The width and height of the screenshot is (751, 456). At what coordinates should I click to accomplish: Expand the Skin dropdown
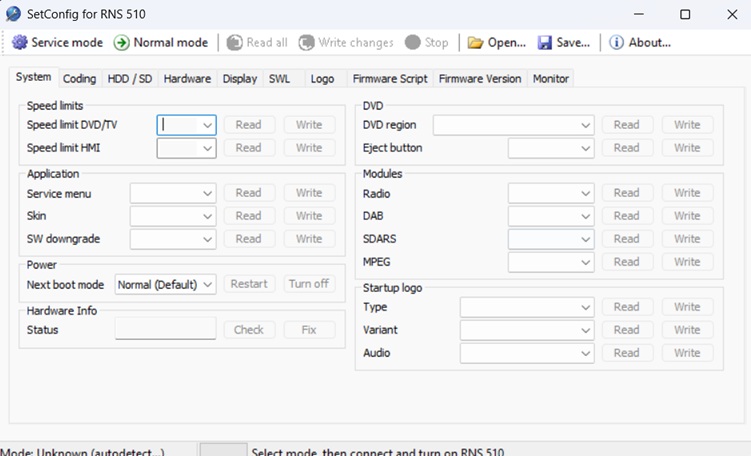(207, 216)
